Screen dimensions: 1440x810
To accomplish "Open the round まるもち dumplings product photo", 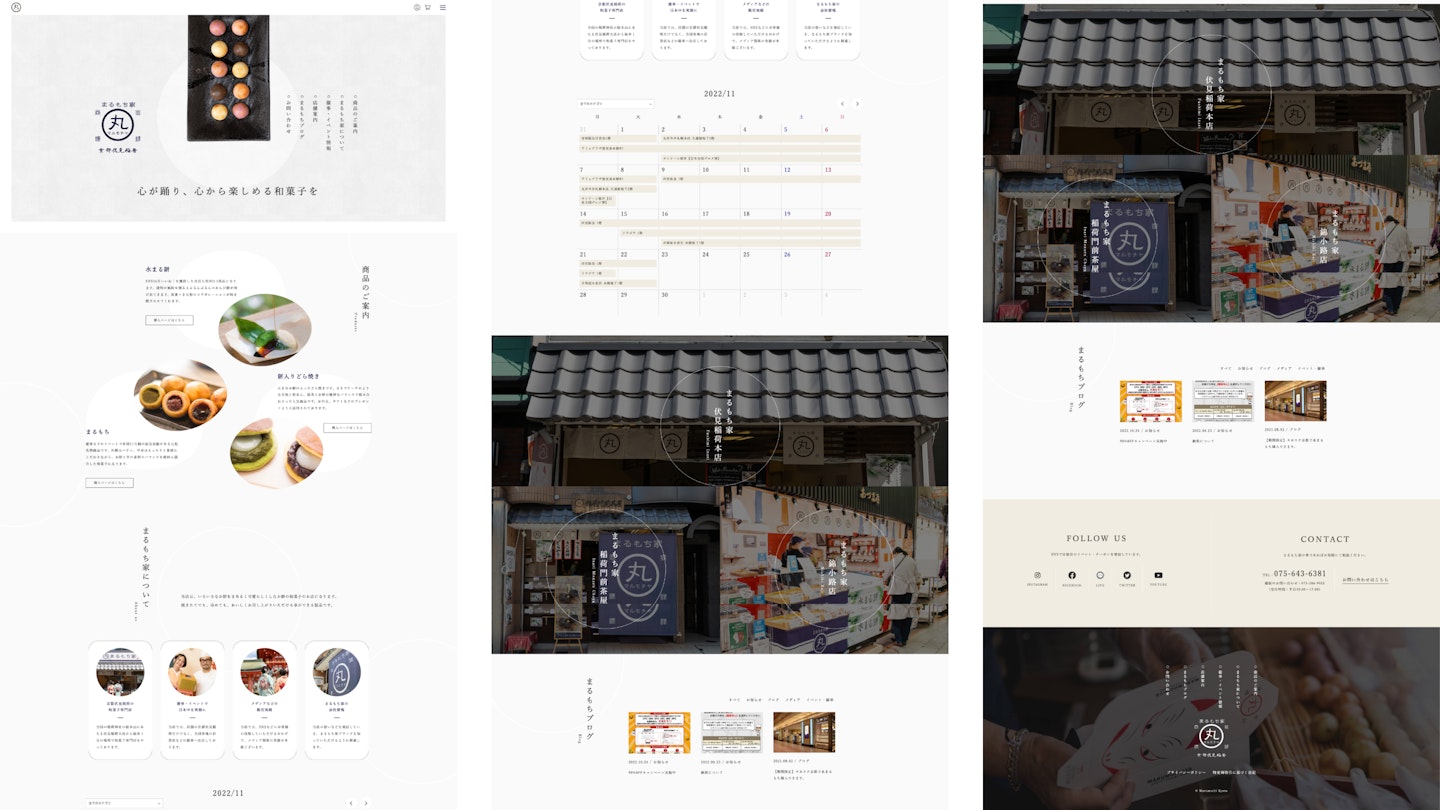I will coord(180,395).
